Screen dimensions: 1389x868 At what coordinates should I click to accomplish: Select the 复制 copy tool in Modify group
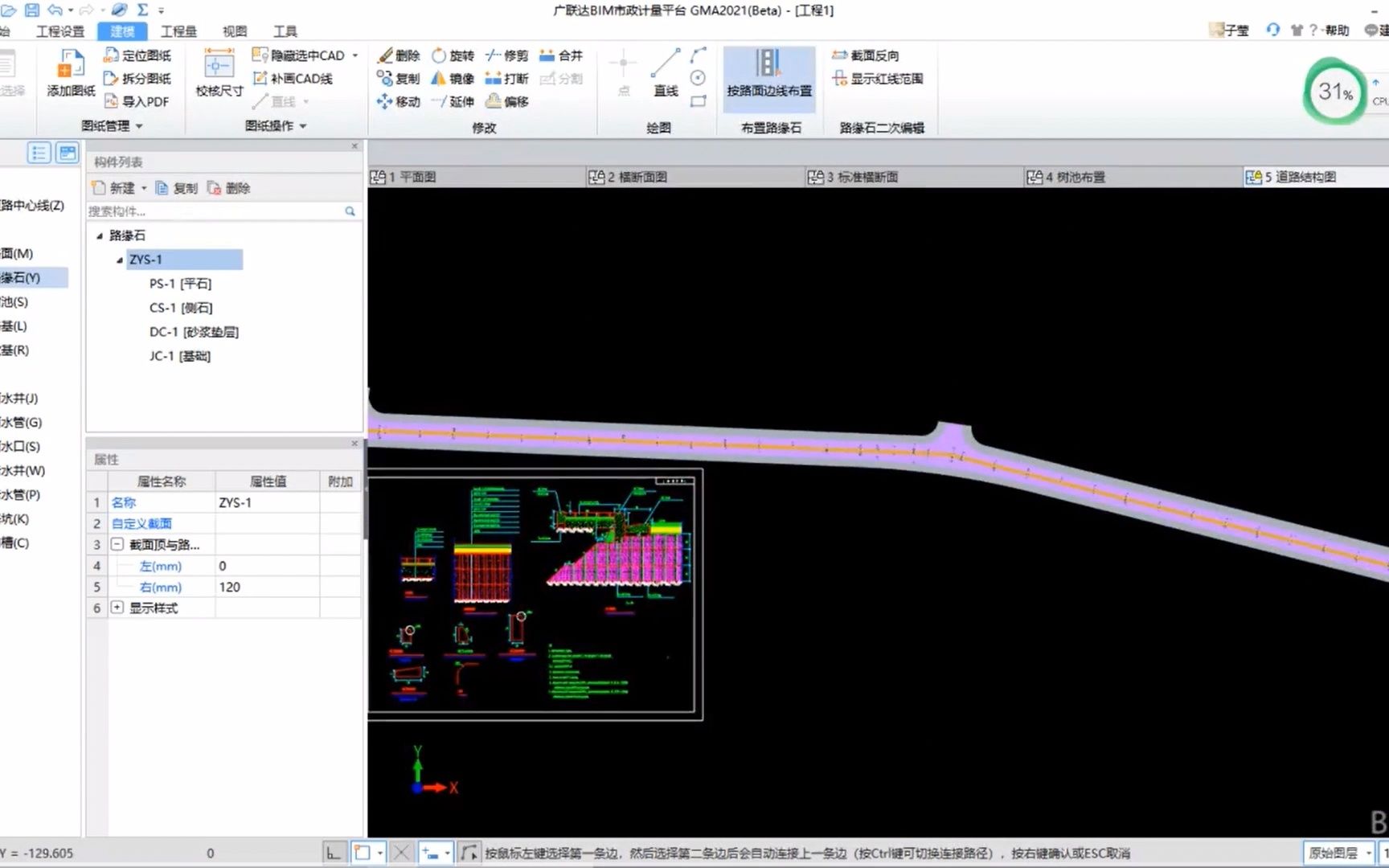point(399,79)
